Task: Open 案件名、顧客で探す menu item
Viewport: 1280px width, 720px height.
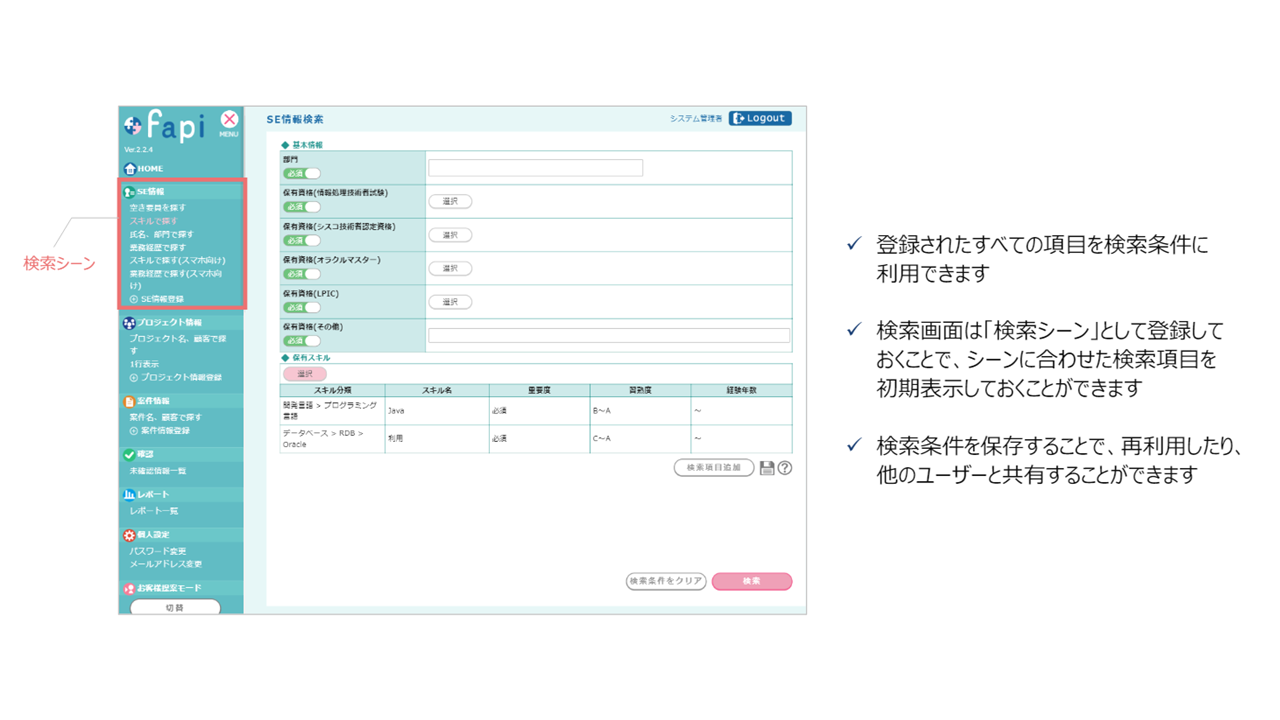Action: [x=165, y=418]
